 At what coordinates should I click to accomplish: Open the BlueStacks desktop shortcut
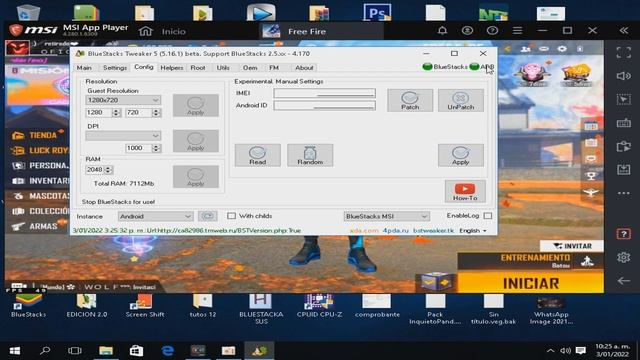pos(29,306)
